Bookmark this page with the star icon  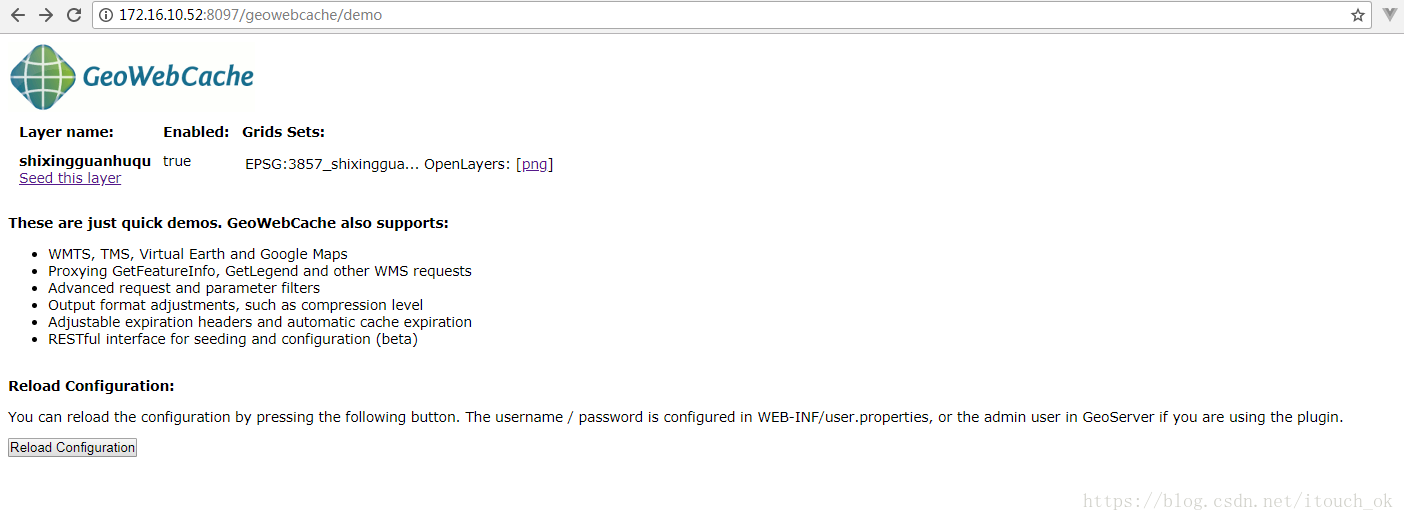(x=1358, y=15)
